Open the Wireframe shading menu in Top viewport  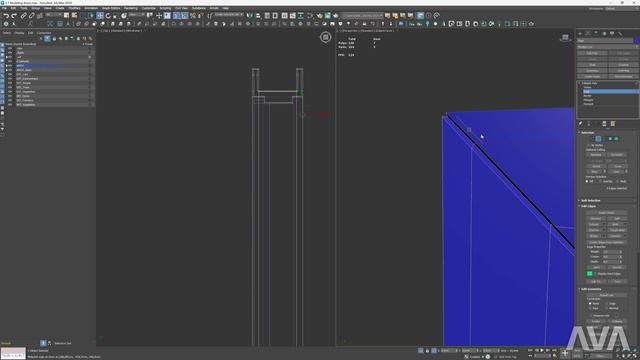133,31
